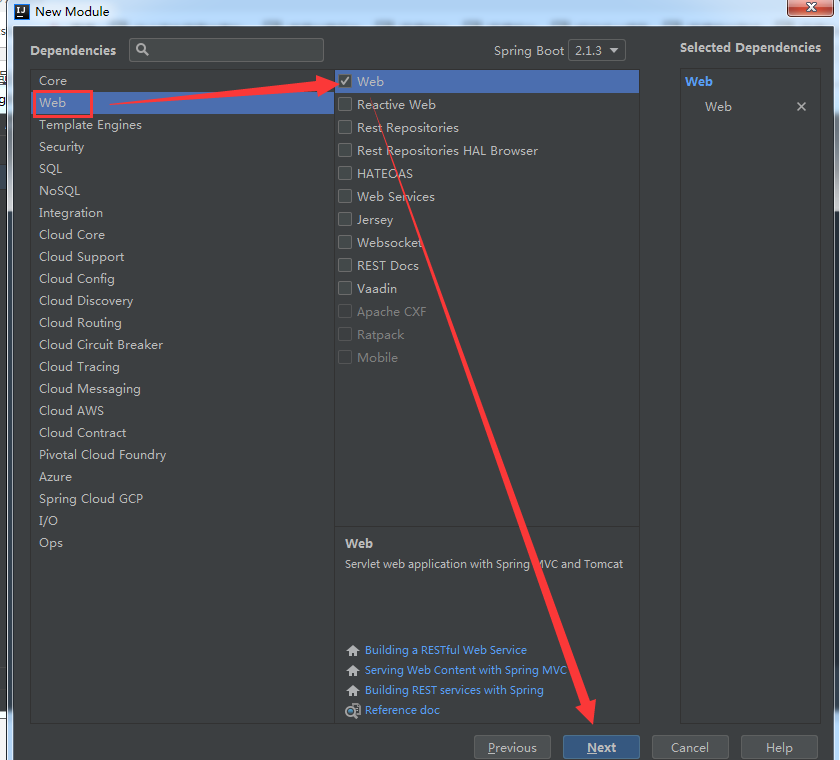The height and width of the screenshot is (760, 840).
Task: Select the Cloud Core category
Action: point(182,234)
